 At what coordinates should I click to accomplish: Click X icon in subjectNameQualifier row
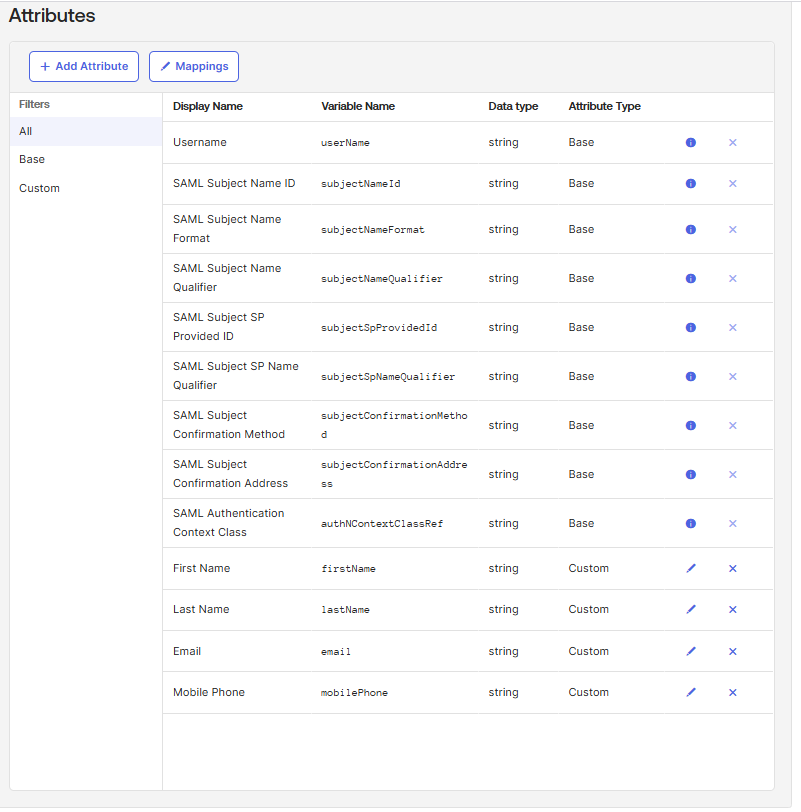coord(733,279)
